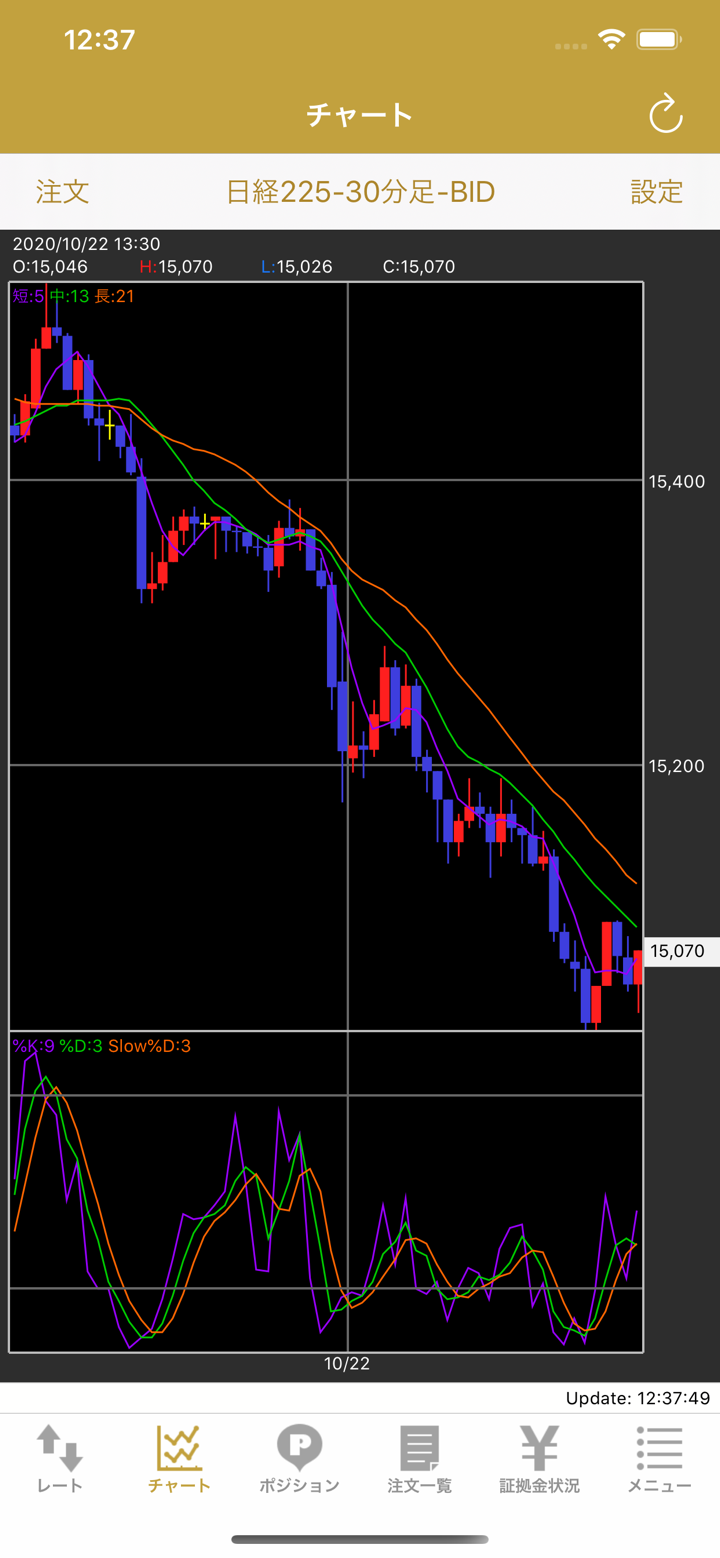This screenshot has height=1558, width=720.
Task: Tap the Wi-Fi status icon
Action: (609, 40)
